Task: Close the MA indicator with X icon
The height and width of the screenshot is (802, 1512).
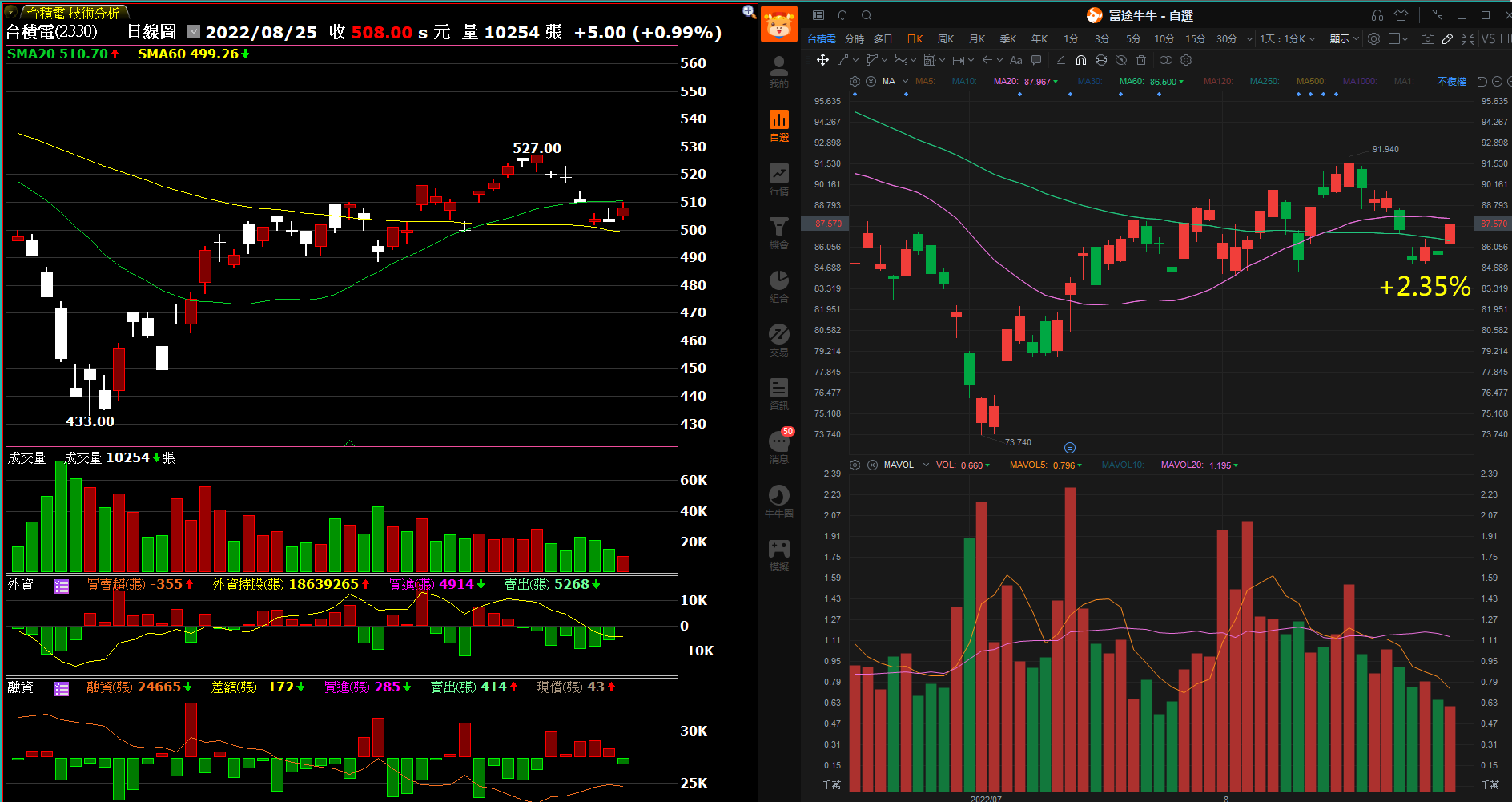Action: [871, 81]
